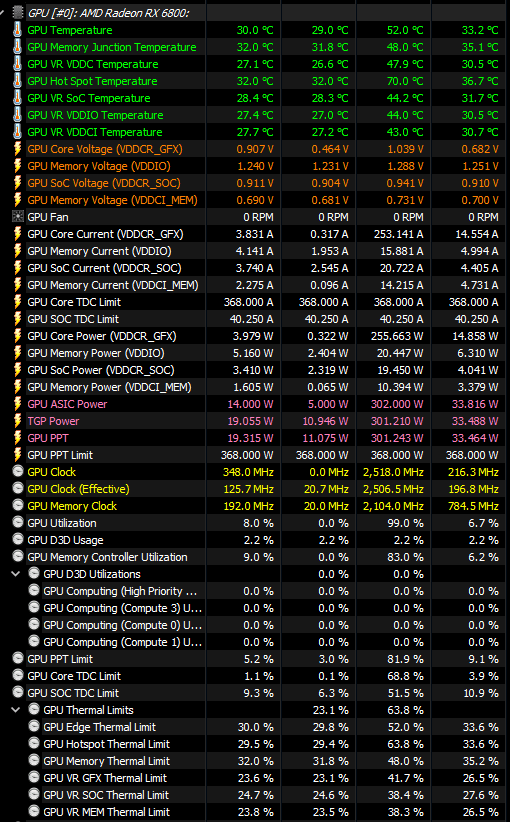Click lightning icon for GPU Core Voltage (VDDCR_GFX)
This screenshot has height=822, width=510.
17,149
